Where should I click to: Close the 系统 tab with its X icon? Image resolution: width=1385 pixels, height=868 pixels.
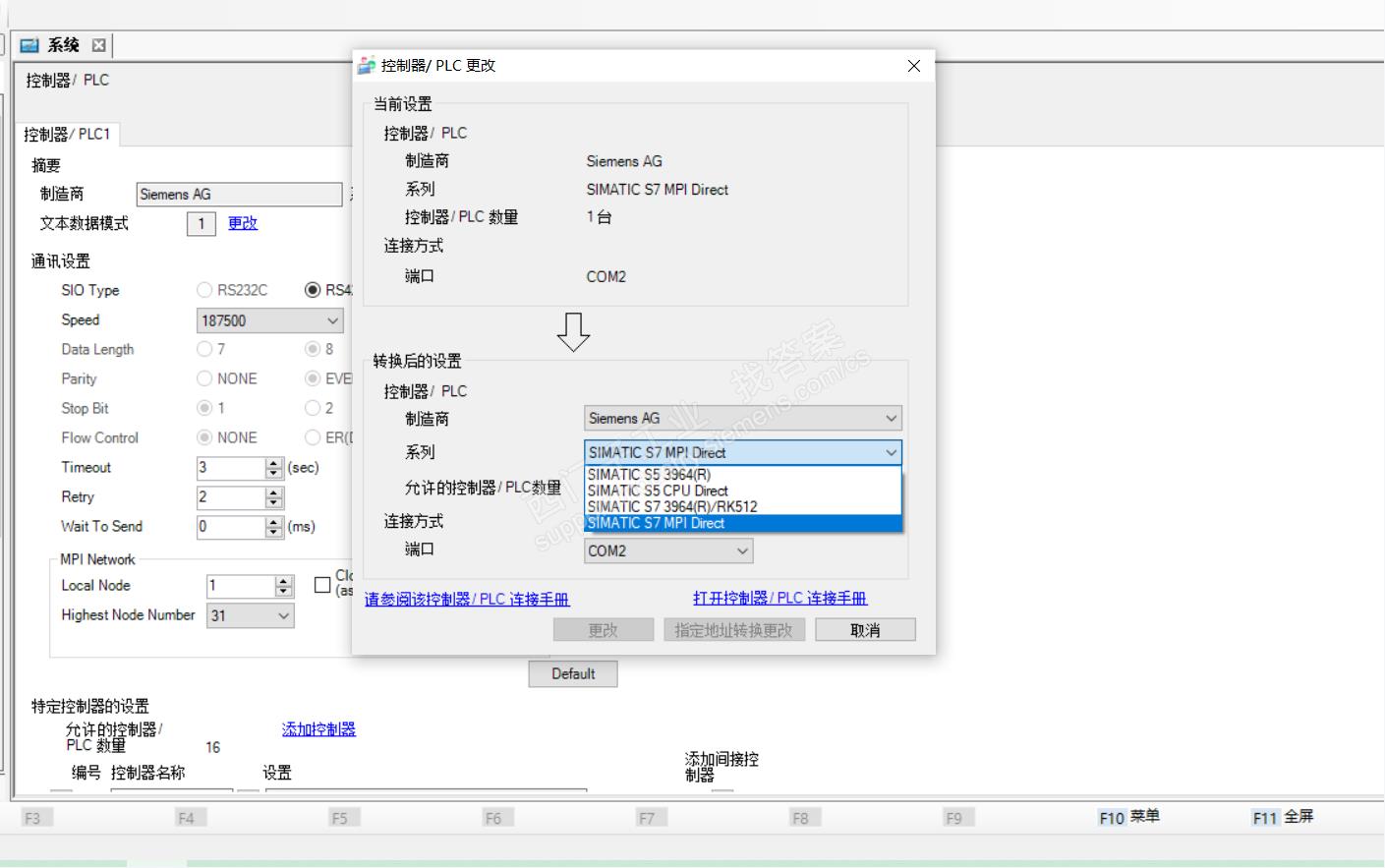coord(98,45)
